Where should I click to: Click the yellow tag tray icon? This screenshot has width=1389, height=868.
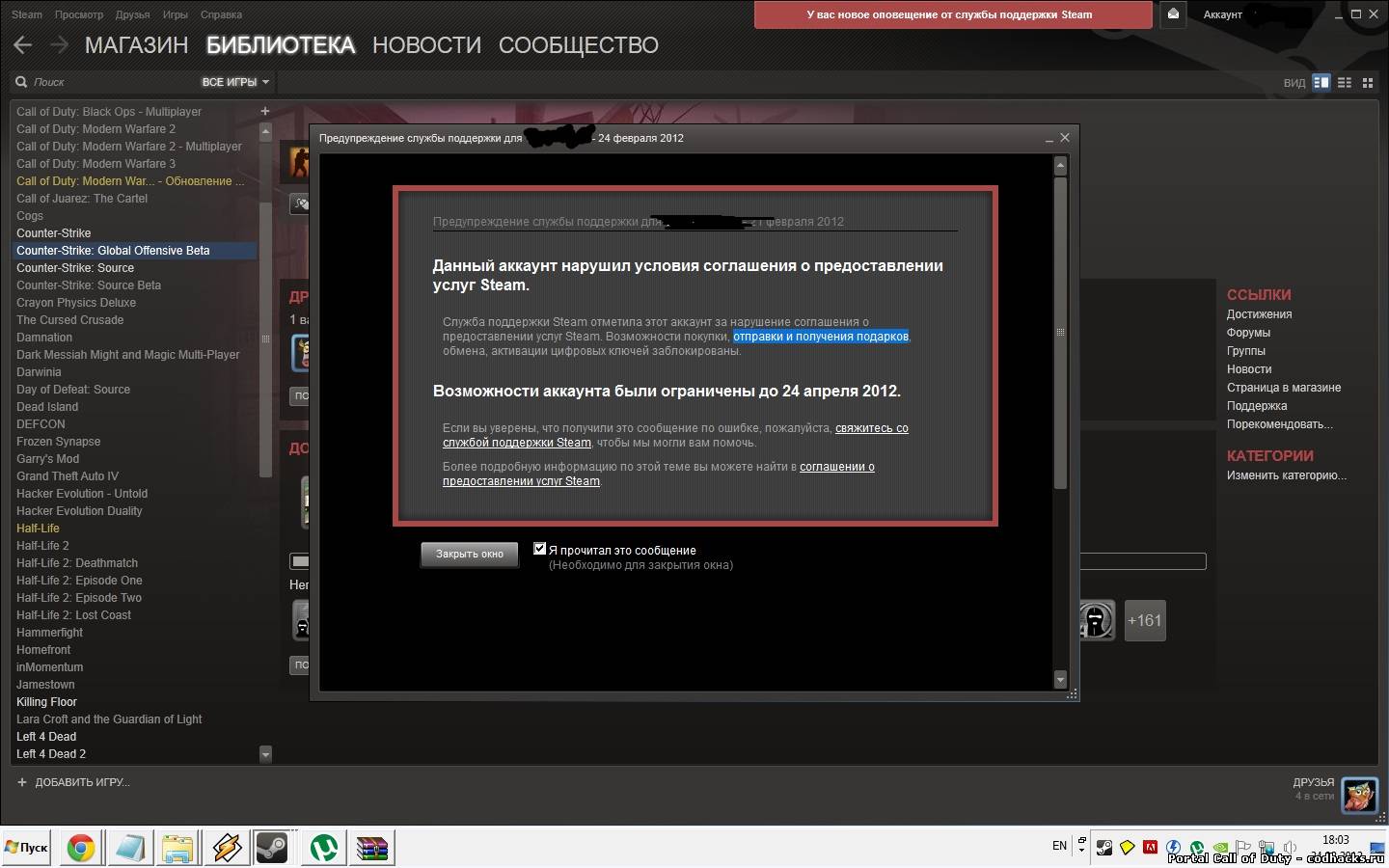(1127, 847)
